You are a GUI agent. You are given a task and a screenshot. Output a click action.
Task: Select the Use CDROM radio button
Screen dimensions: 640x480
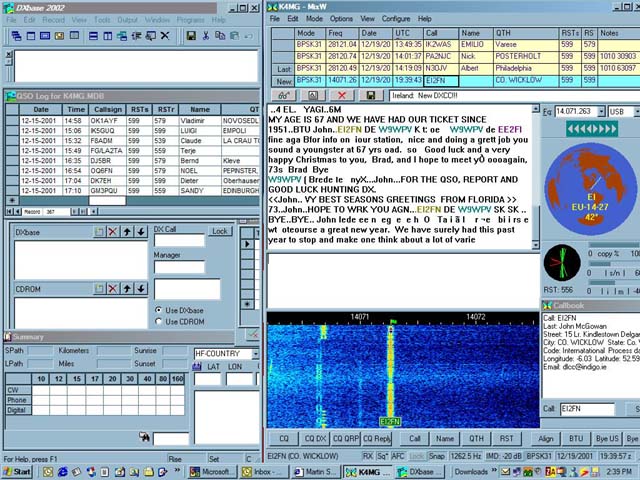click(x=159, y=321)
